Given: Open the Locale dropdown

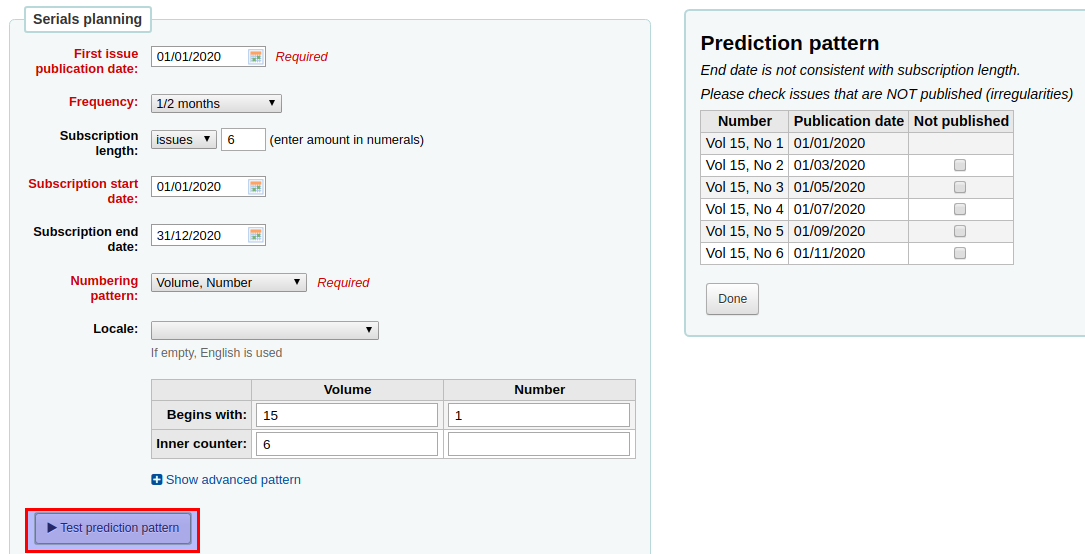Looking at the screenshot, I should click(264, 330).
